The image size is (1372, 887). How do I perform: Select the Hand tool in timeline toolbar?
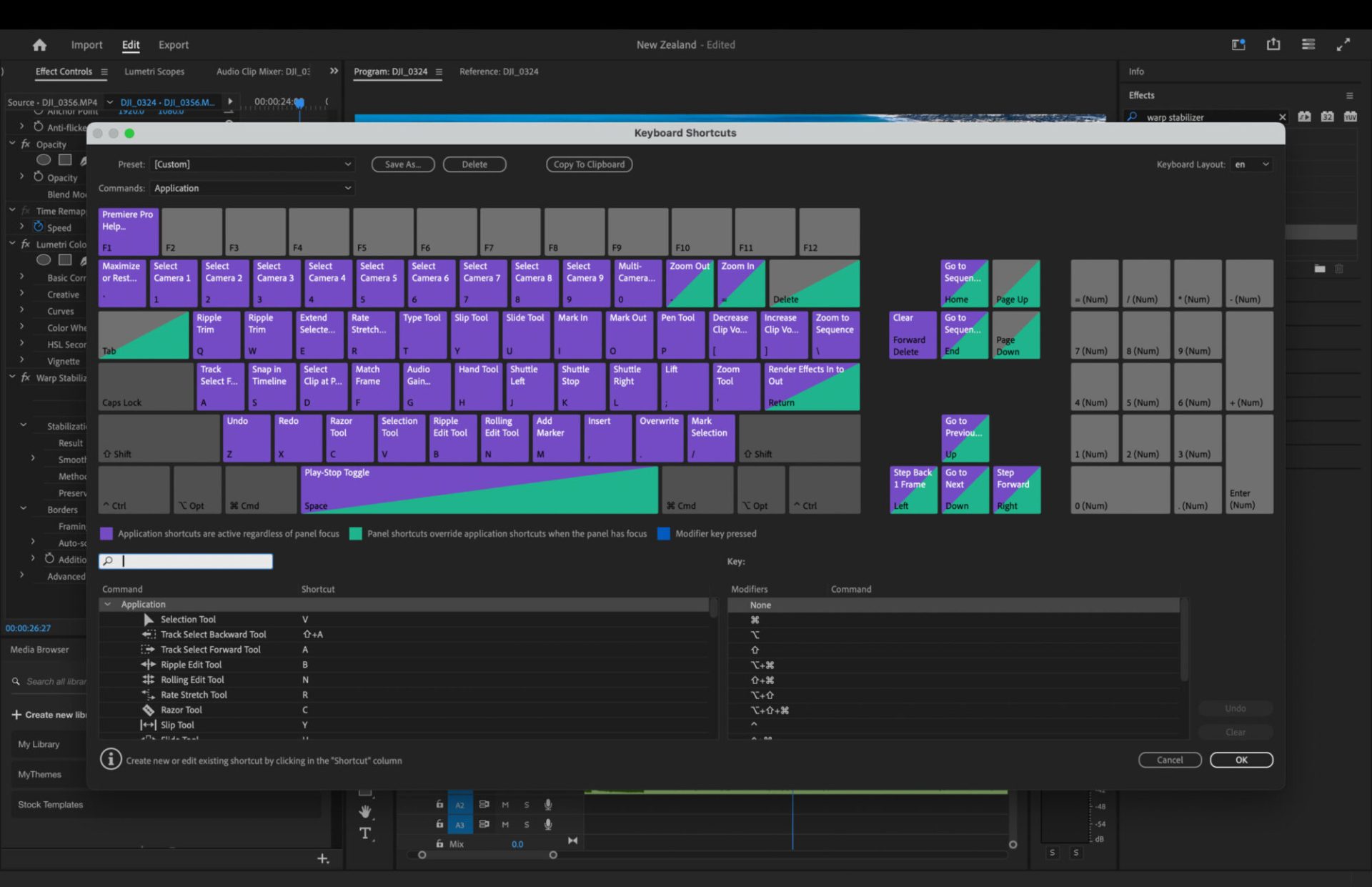point(365,811)
